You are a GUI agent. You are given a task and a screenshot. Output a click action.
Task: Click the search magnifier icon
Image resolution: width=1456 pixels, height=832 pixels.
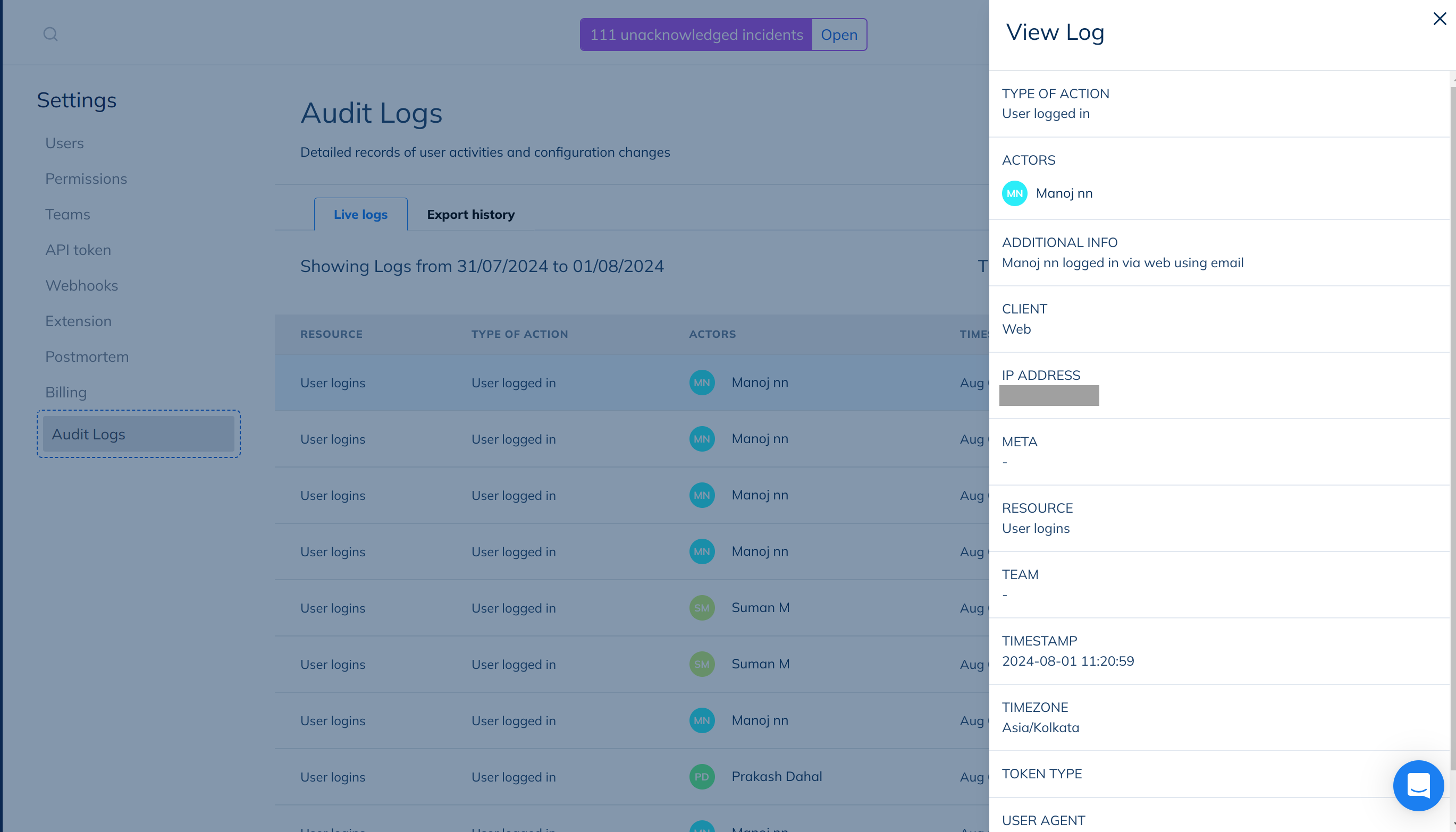coord(51,35)
